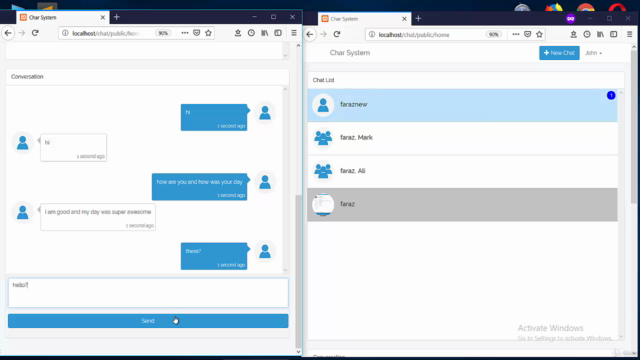The width and height of the screenshot is (640, 360).
Task: Open page actions menu in left window
Action: [184, 33]
